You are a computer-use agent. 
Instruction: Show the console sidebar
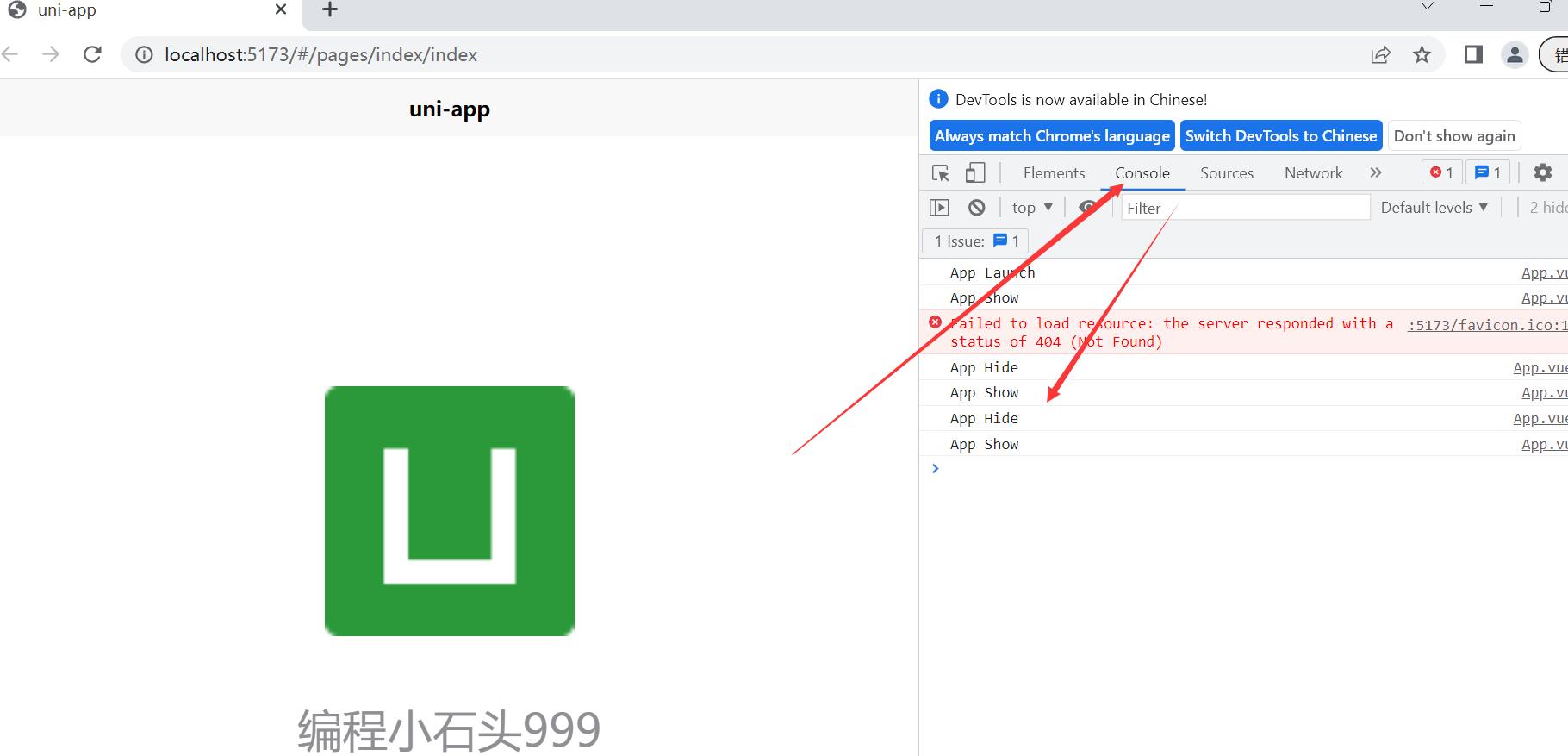pyautogui.click(x=939, y=207)
